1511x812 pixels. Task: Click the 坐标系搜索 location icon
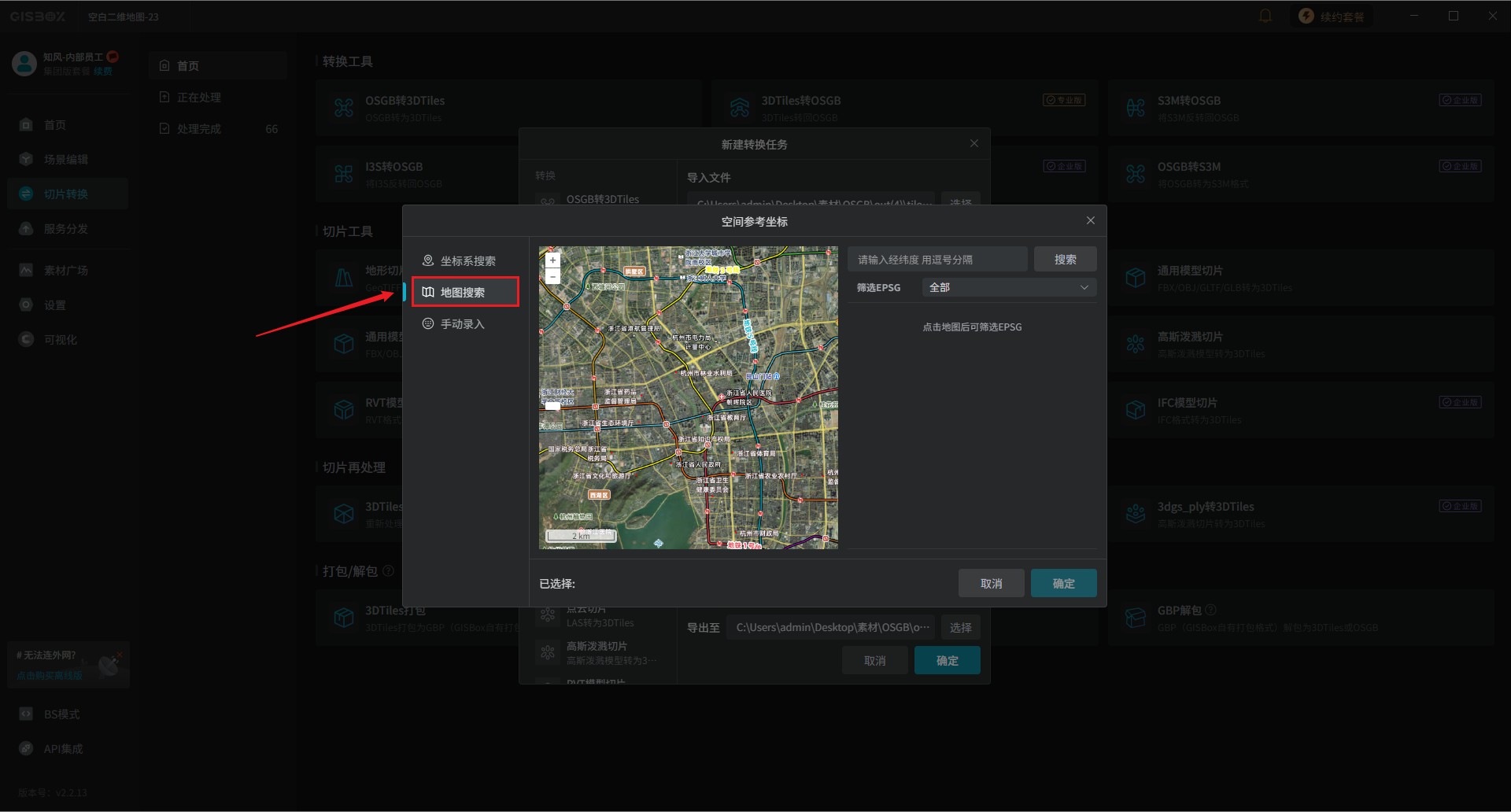tap(428, 260)
